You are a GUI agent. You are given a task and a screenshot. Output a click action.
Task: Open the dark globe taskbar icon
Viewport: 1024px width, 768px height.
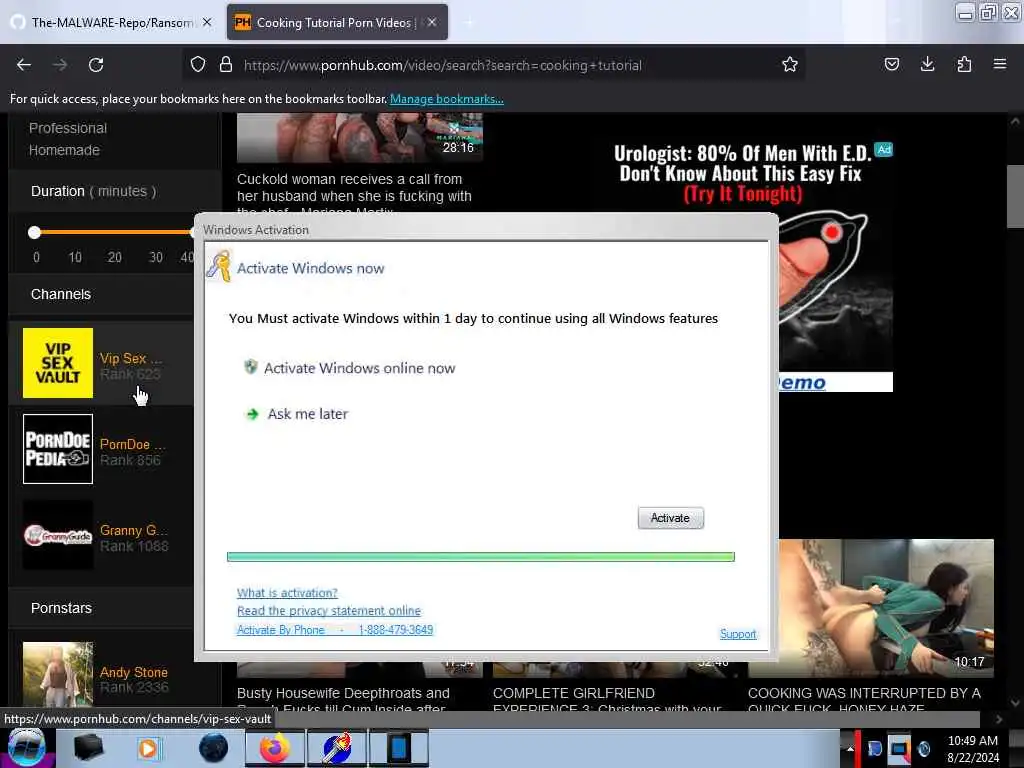(213, 748)
